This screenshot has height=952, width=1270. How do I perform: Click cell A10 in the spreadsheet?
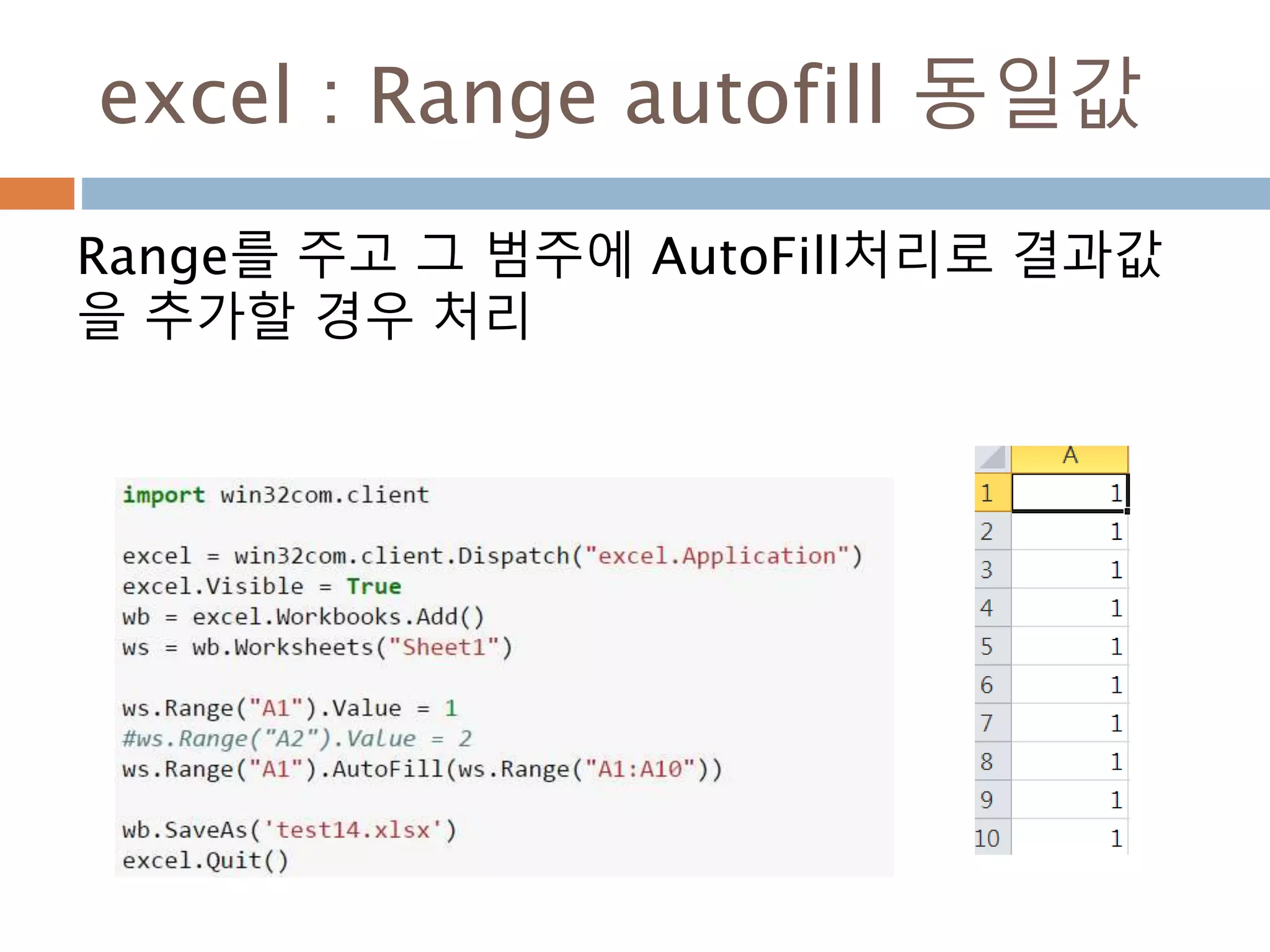1070,838
